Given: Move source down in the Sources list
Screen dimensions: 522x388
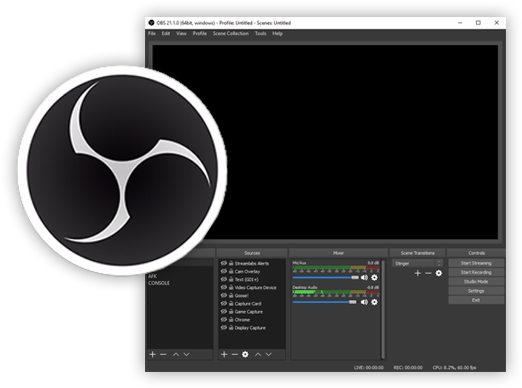Looking at the screenshot, I should 269,354.
